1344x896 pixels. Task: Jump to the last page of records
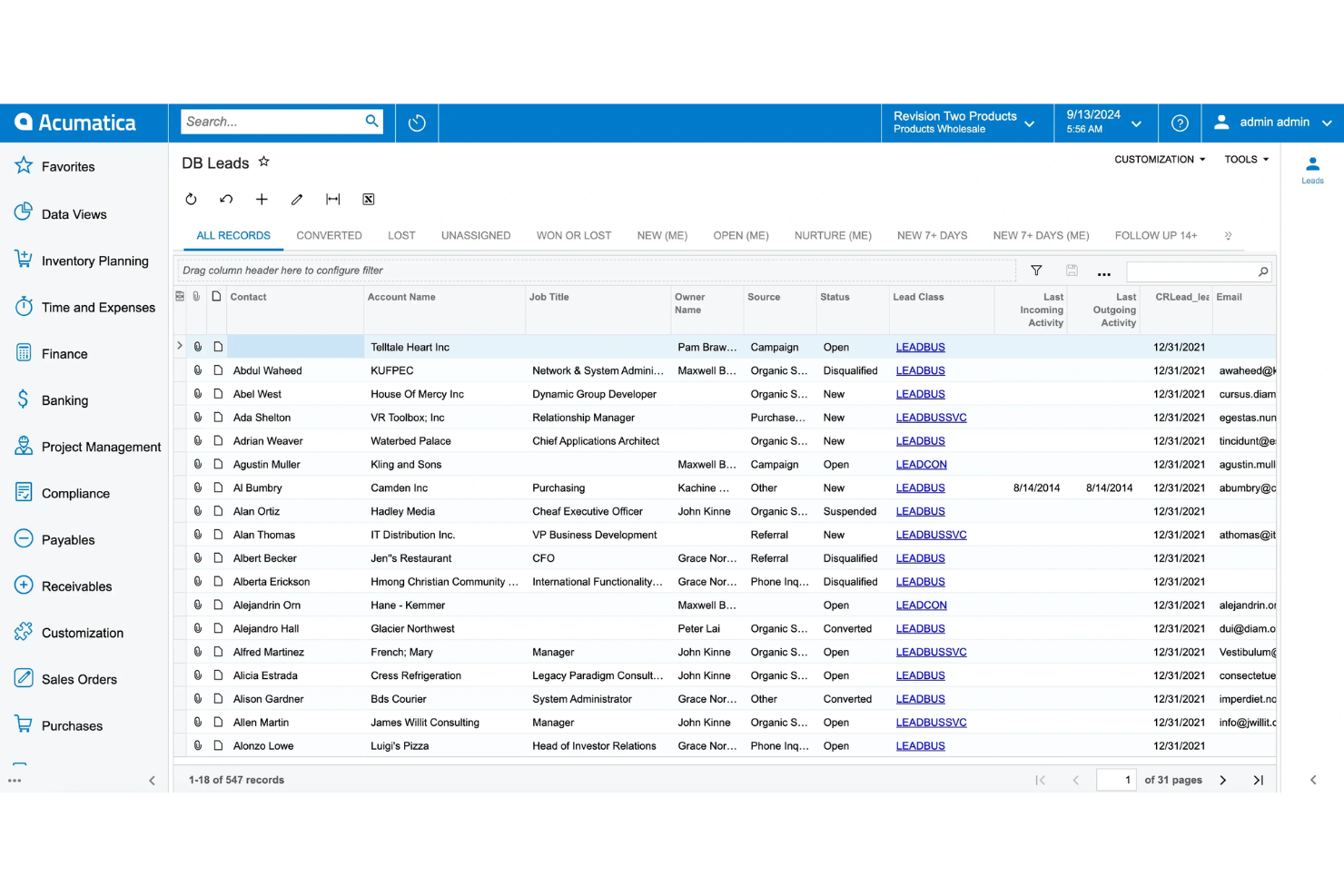(1259, 780)
